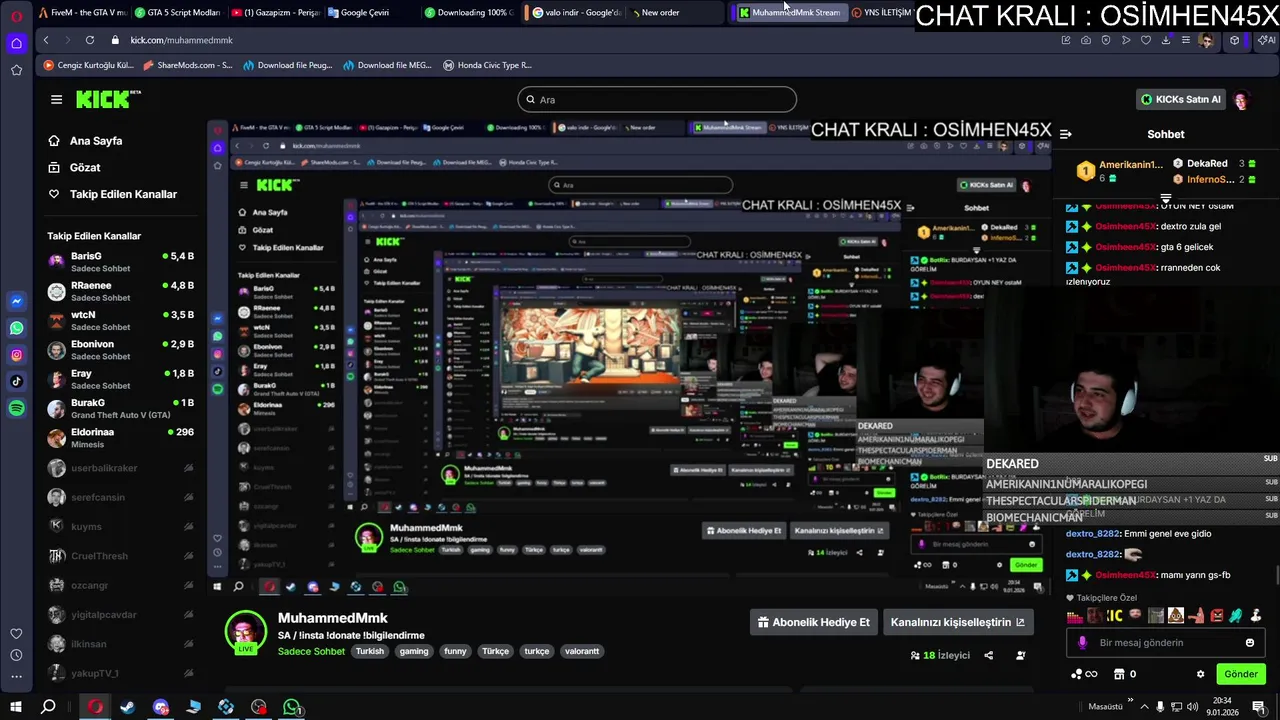
Task: Open the Kick hamburger menu
Action: click(x=56, y=99)
